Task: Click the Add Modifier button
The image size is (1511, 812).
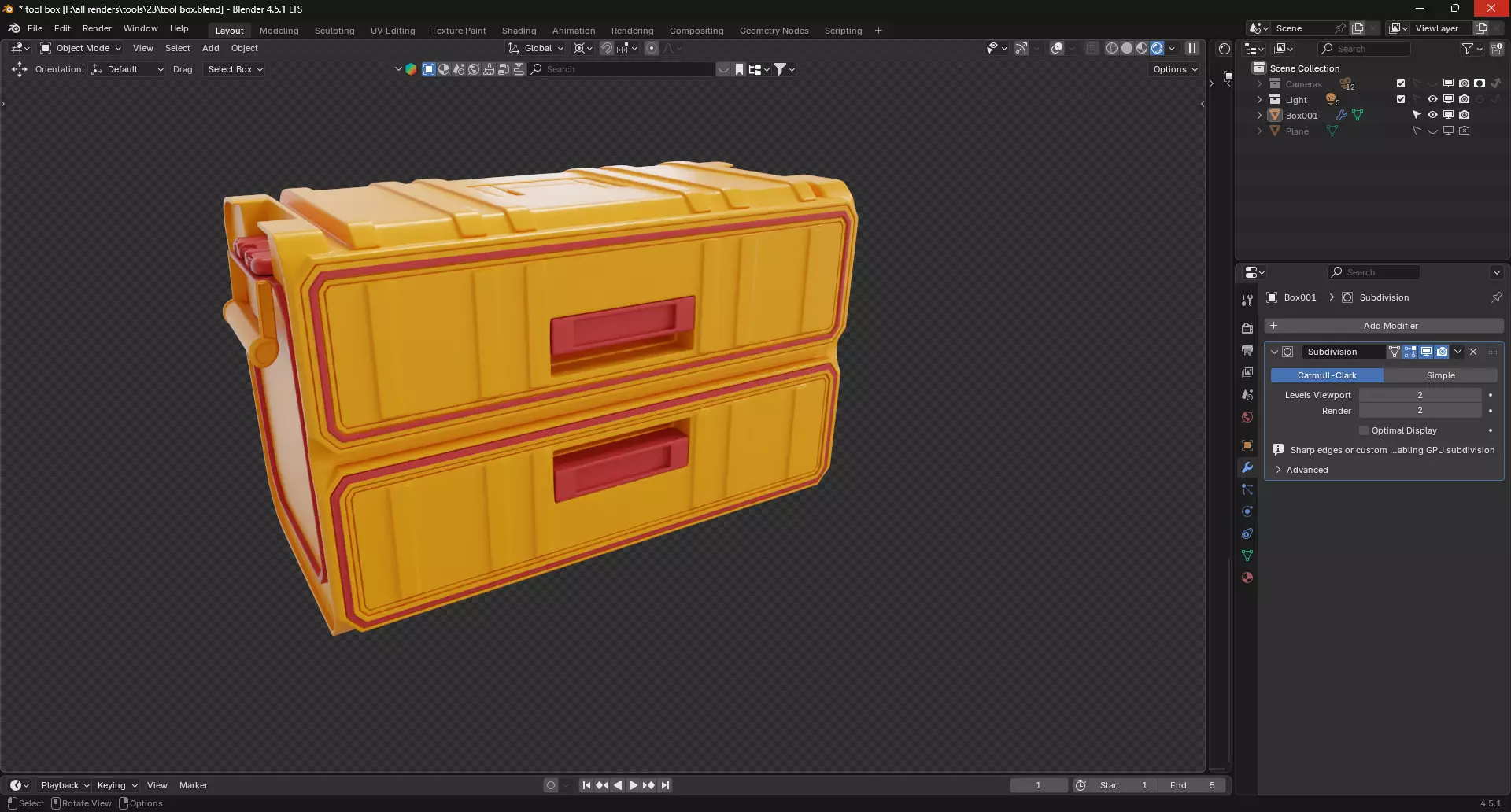Action: (x=1384, y=326)
